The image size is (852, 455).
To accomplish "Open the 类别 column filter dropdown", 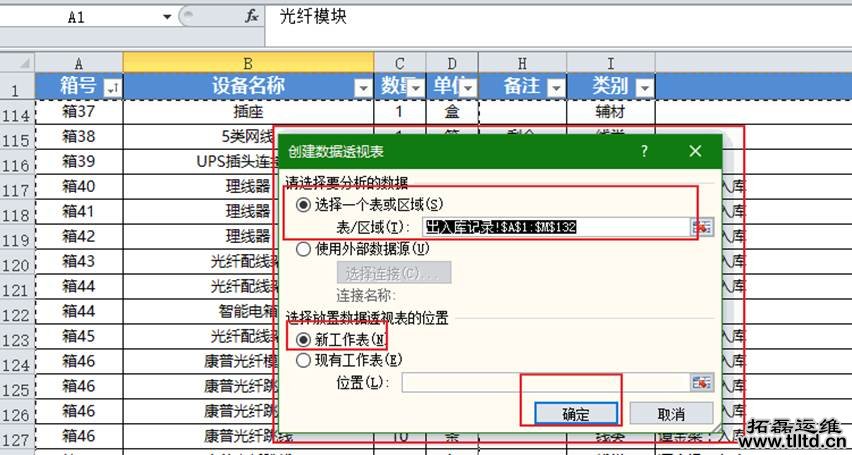I will click(644, 89).
